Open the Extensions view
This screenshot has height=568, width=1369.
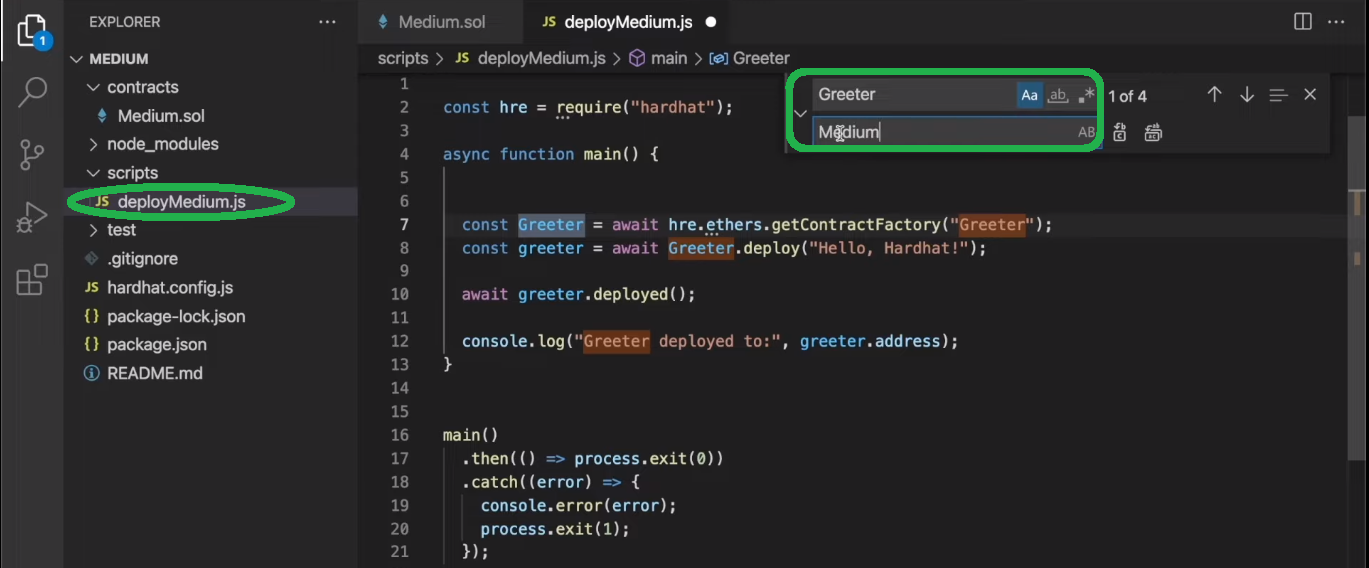32,280
